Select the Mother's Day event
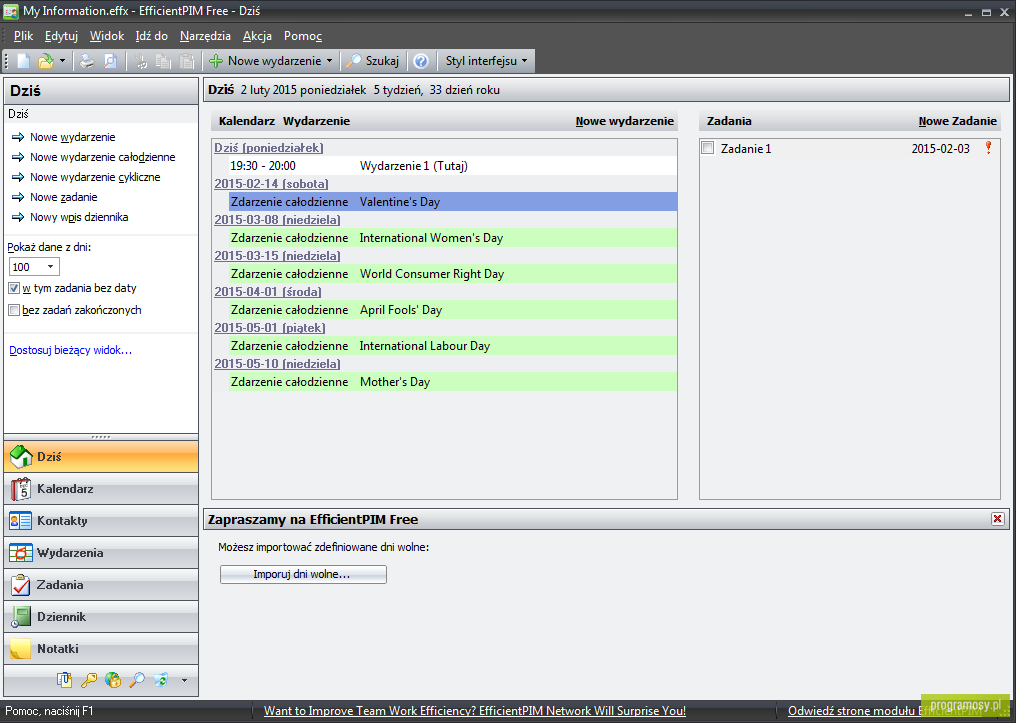The image size is (1016, 723). click(x=453, y=382)
